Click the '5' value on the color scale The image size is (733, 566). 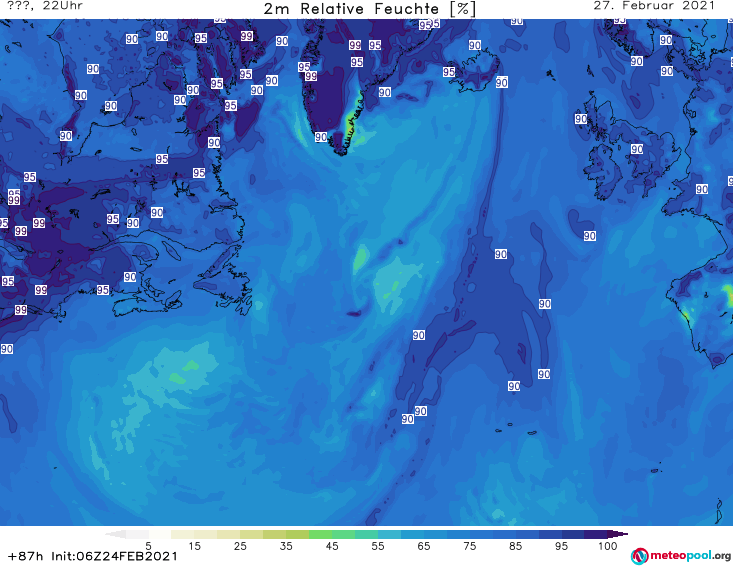click(x=148, y=546)
